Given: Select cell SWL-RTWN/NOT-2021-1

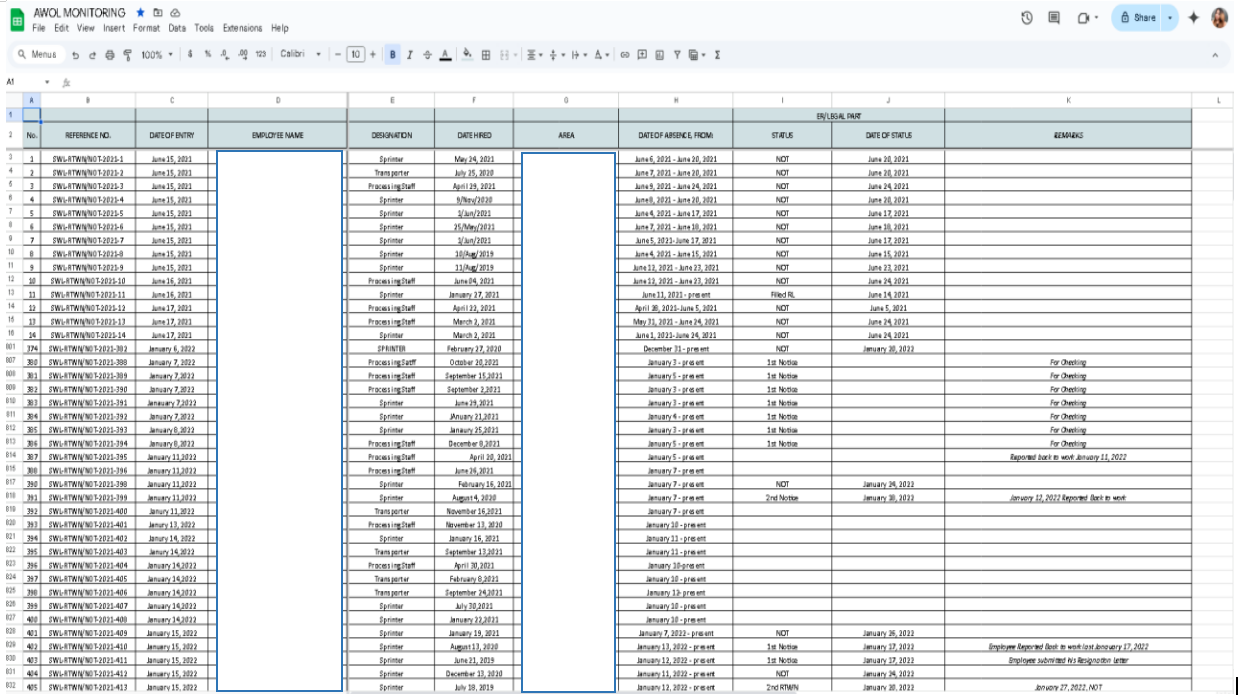Looking at the screenshot, I should (88, 159).
